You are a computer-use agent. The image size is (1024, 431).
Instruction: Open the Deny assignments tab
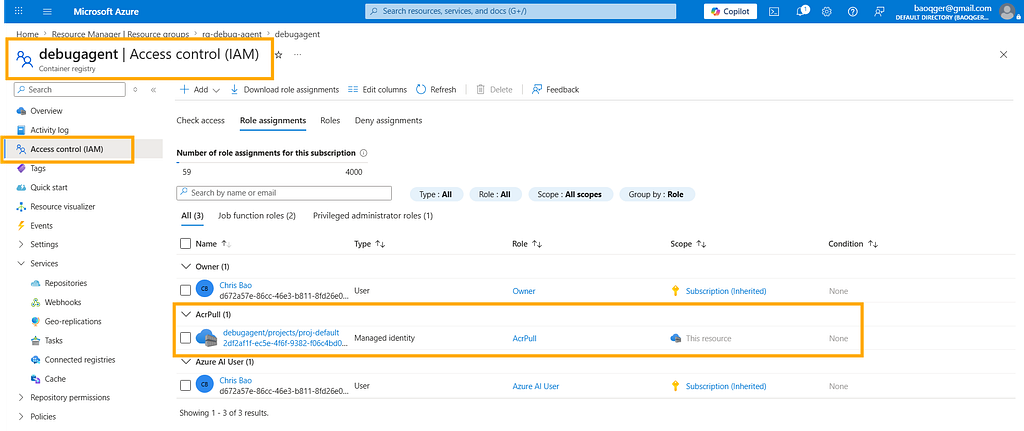point(389,120)
